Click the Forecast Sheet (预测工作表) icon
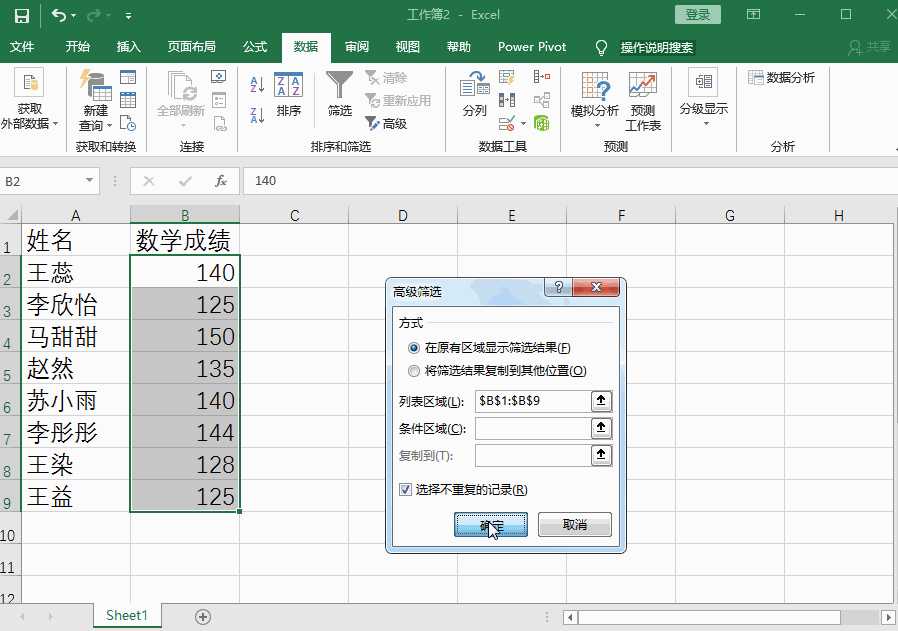This screenshot has height=631, width=898. pos(643,101)
